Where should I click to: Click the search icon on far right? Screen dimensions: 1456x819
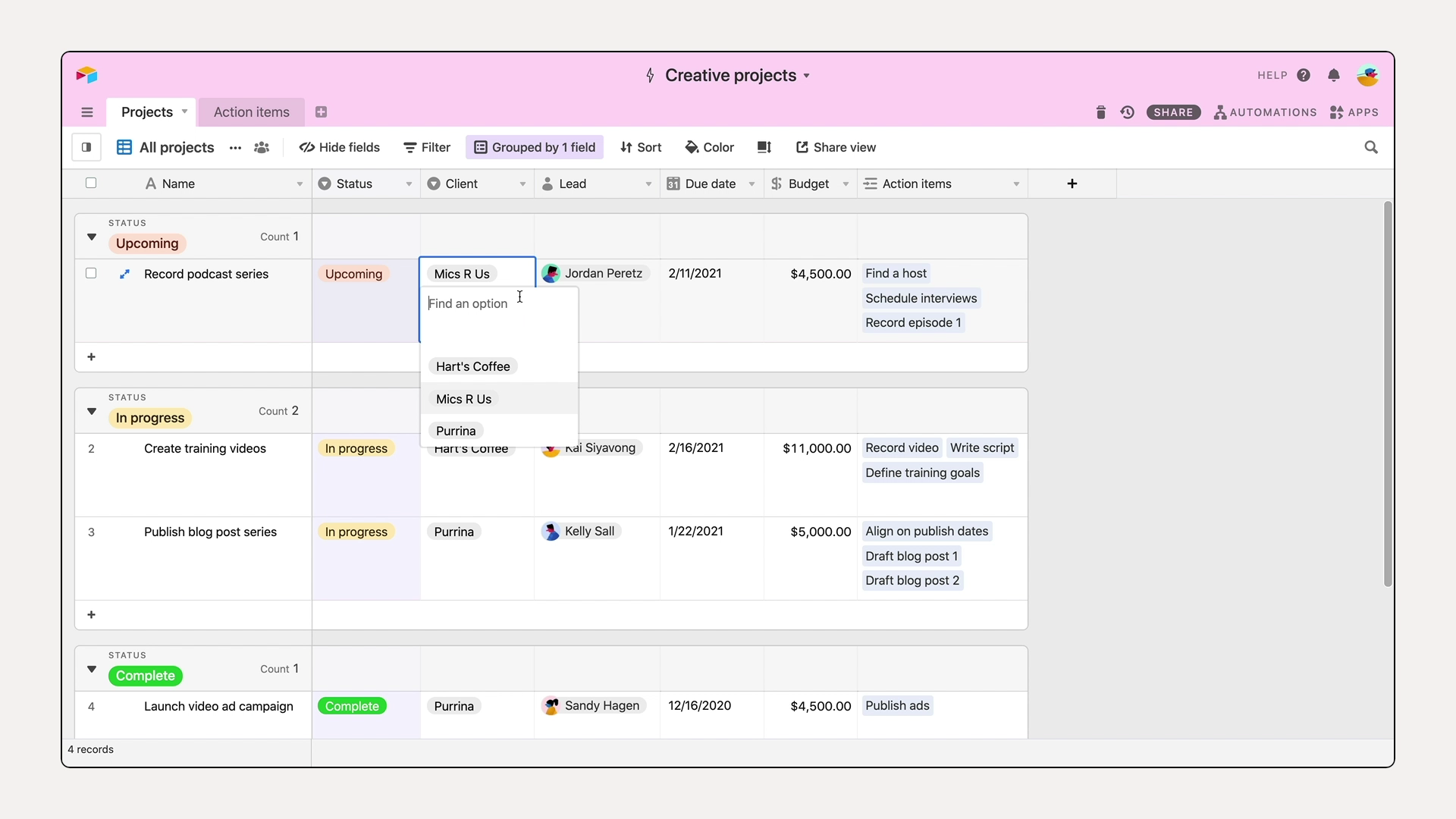pyautogui.click(x=1371, y=148)
